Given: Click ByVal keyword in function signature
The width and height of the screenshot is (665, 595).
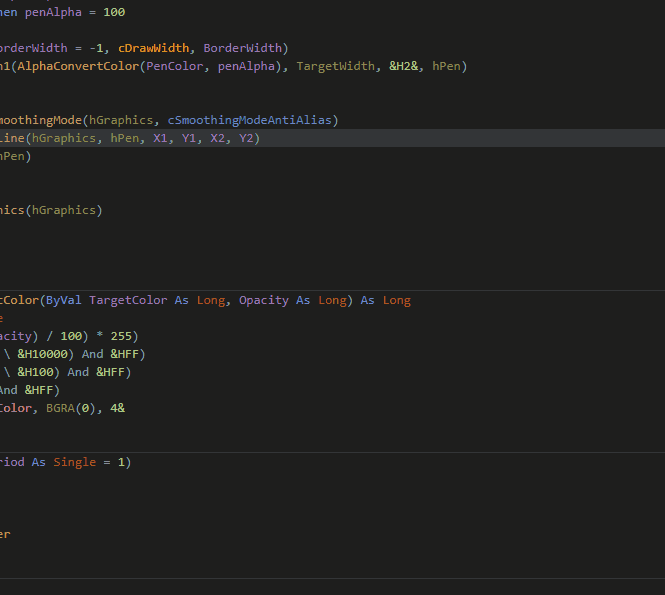Looking at the screenshot, I should tap(64, 300).
